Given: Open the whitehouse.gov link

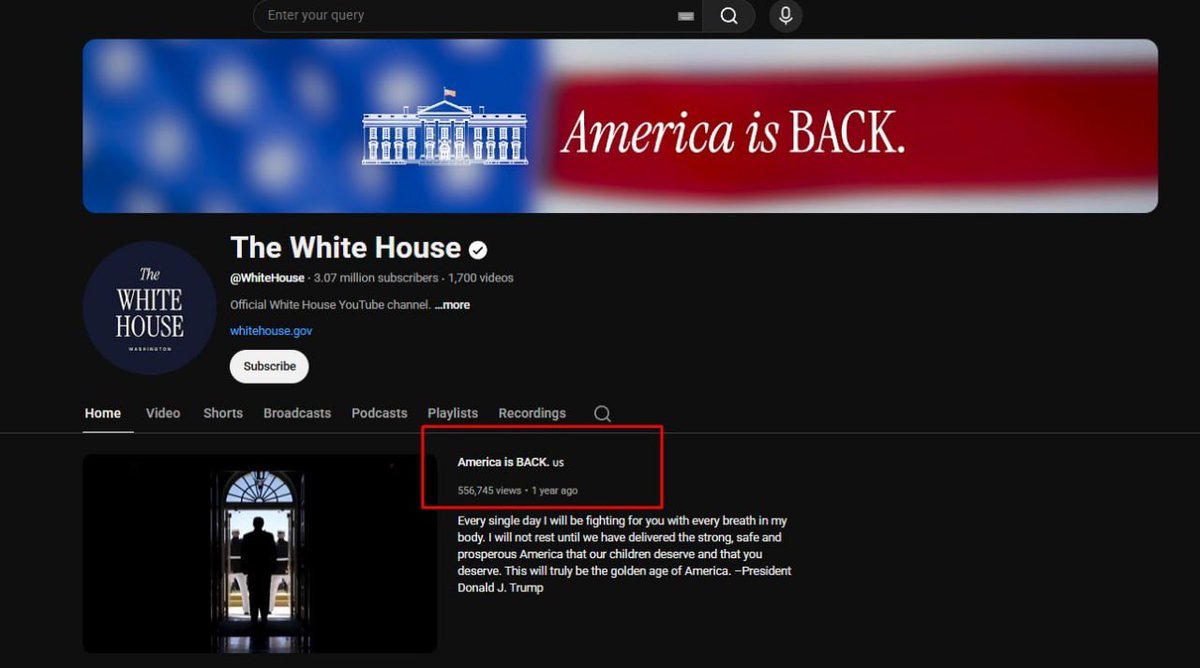Looking at the screenshot, I should click(271, 331).
